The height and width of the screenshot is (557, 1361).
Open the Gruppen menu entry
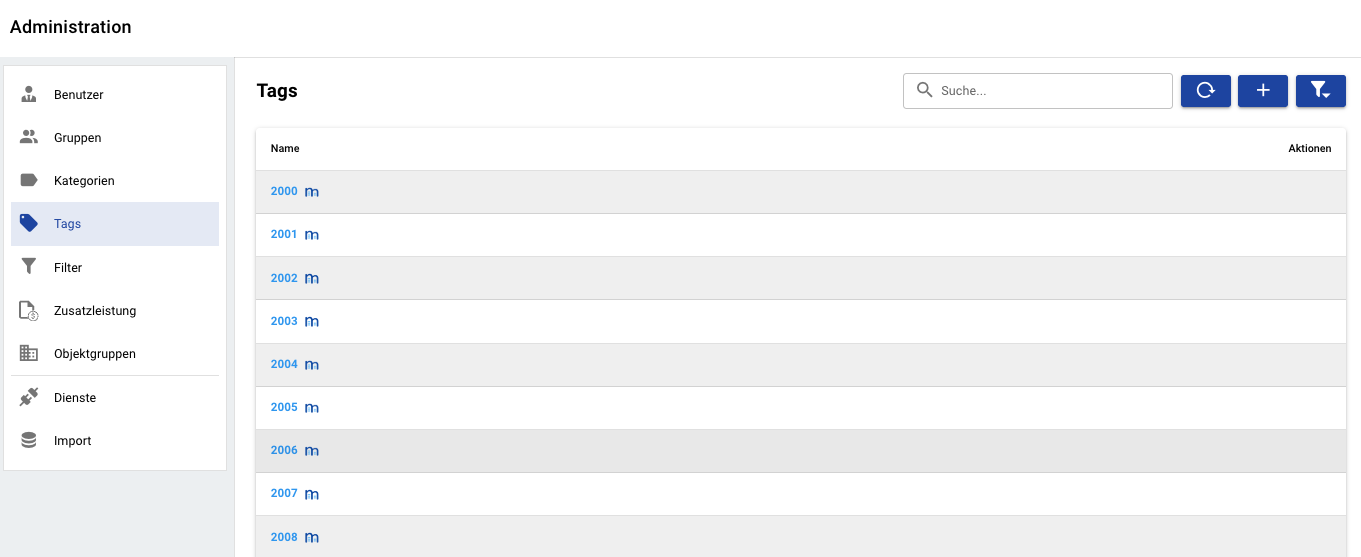point(115,138)
